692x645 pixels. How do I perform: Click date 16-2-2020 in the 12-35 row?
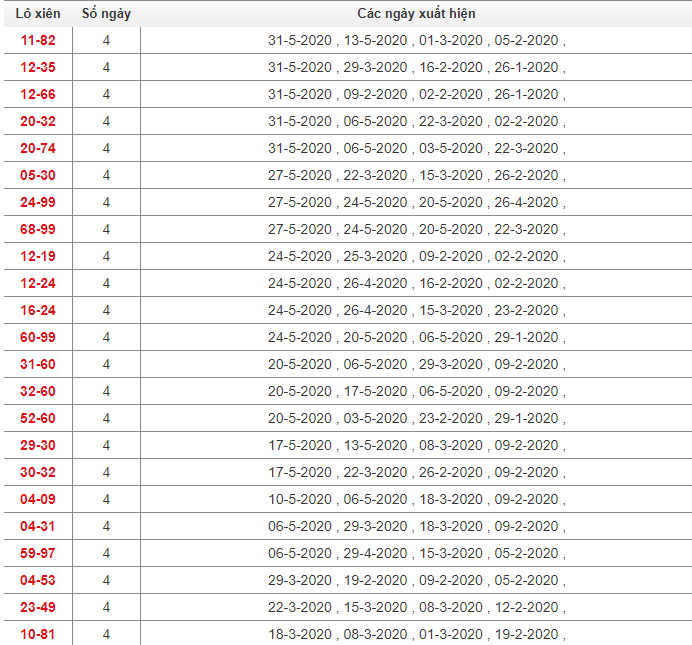coord(451,68)
